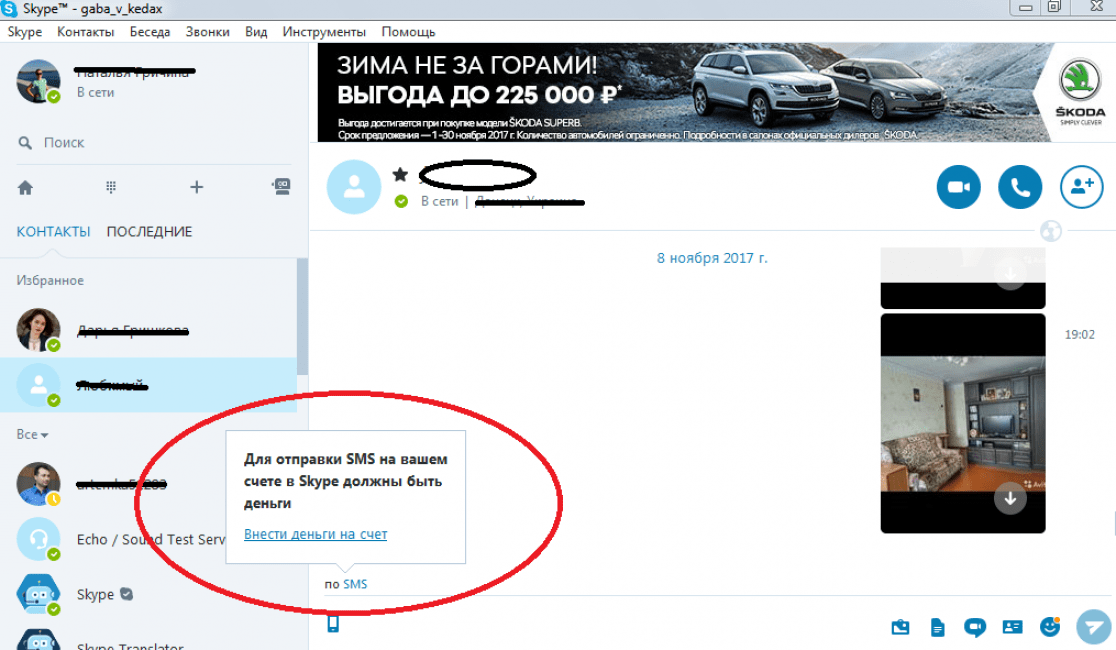Click the 8 ноября 2017 г. date label

pos(712,258)
